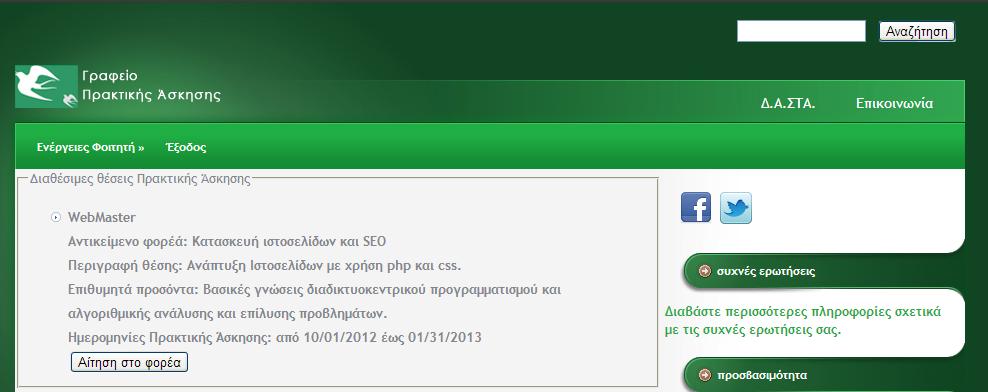988x392 pixels.
Task: Click the WebMaster list bullet icon
Action: pos(56,217)
